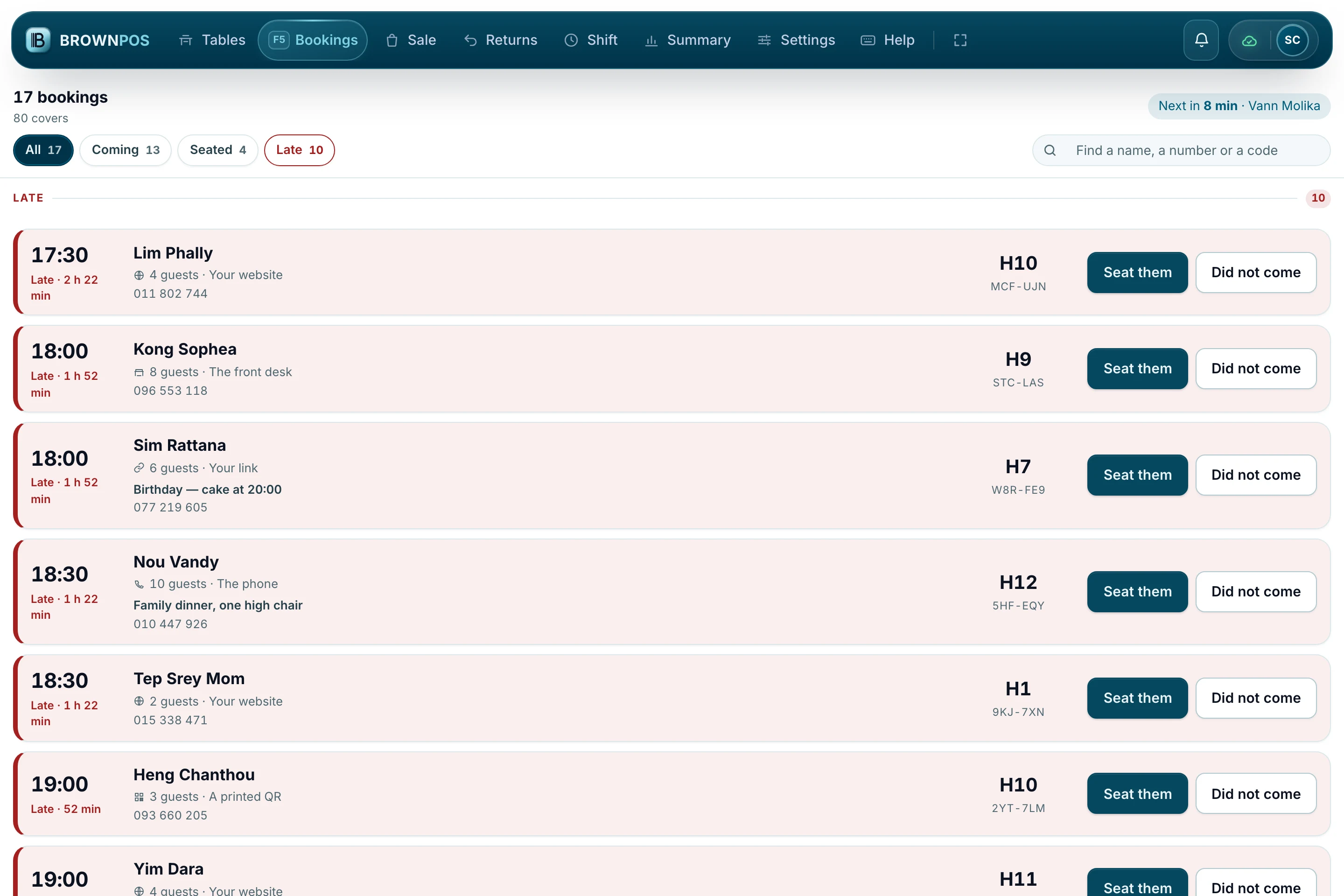
Task: Click table H12 on Nou Vandy's booking
Action: click(1018, 582)
